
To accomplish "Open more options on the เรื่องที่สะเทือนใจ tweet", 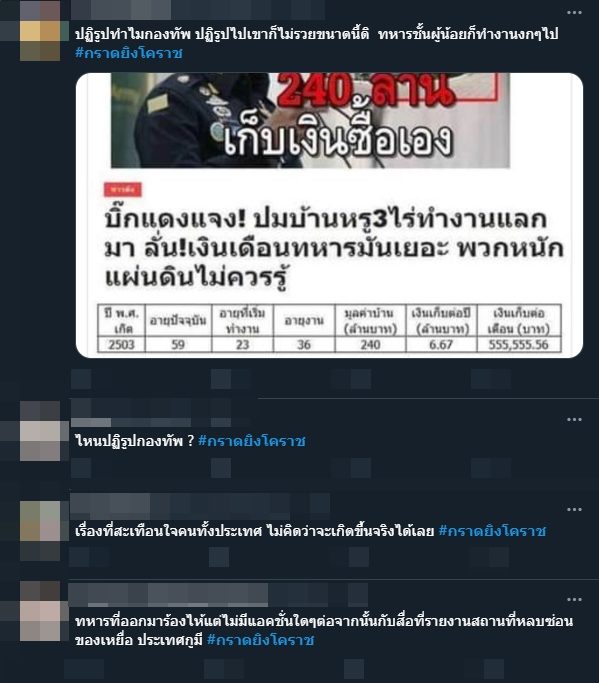I will point(574,510).
